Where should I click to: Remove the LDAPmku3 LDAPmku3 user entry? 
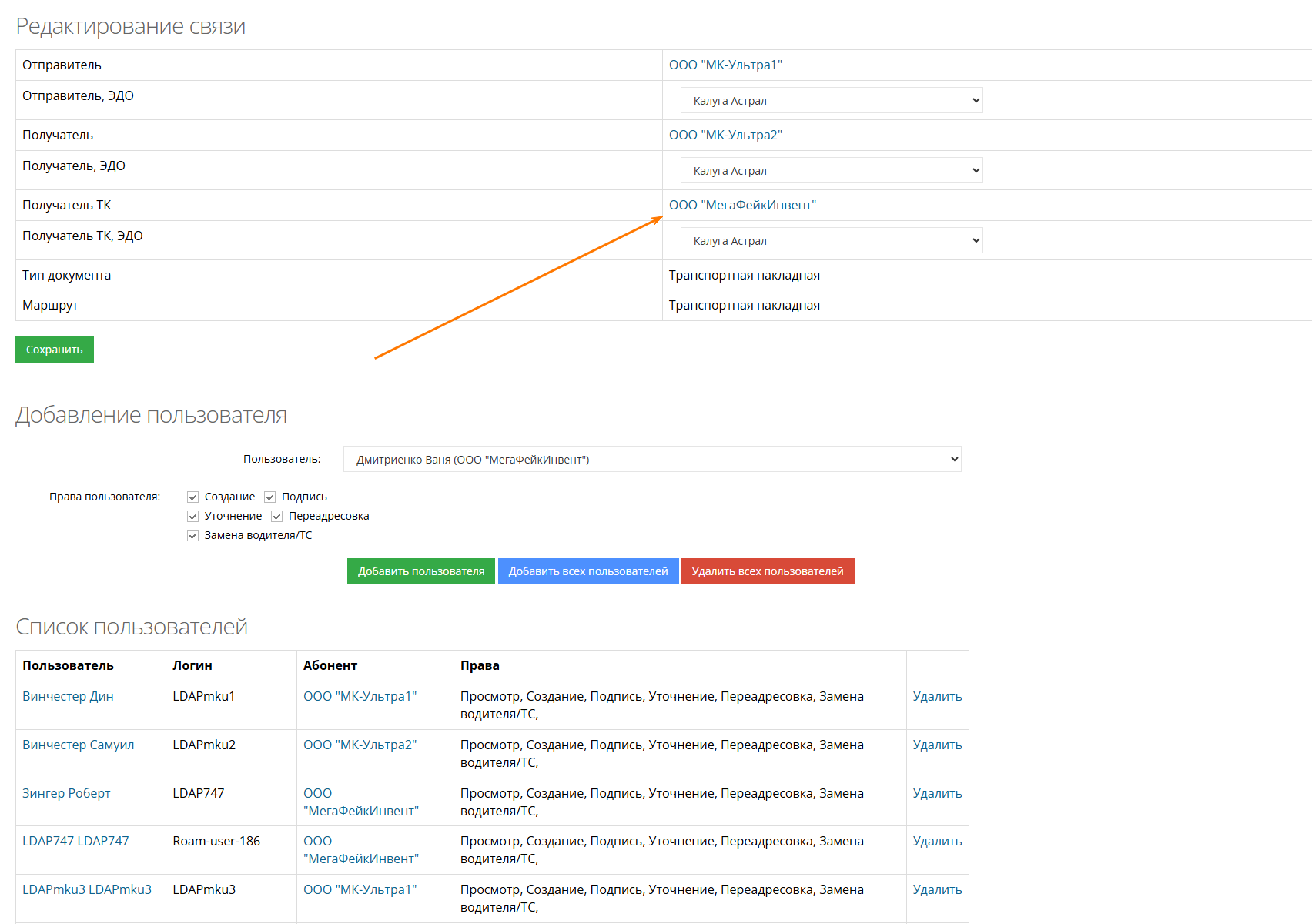click(x=937, y=890)
